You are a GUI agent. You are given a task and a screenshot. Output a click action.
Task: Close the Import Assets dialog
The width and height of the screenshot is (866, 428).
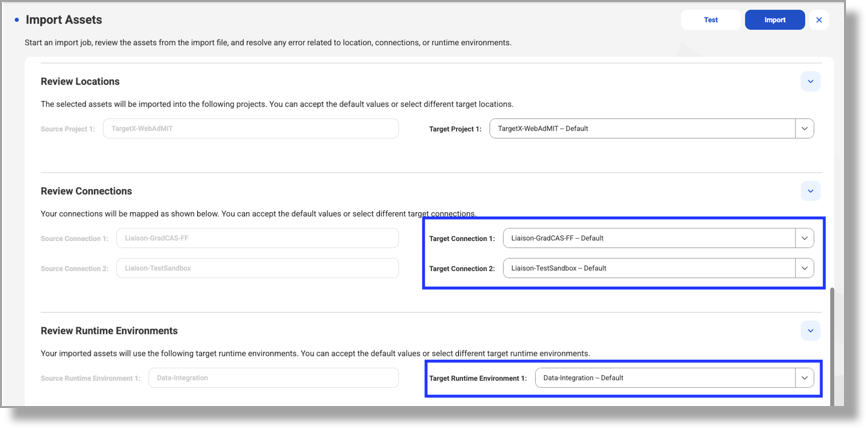[819, 20]
